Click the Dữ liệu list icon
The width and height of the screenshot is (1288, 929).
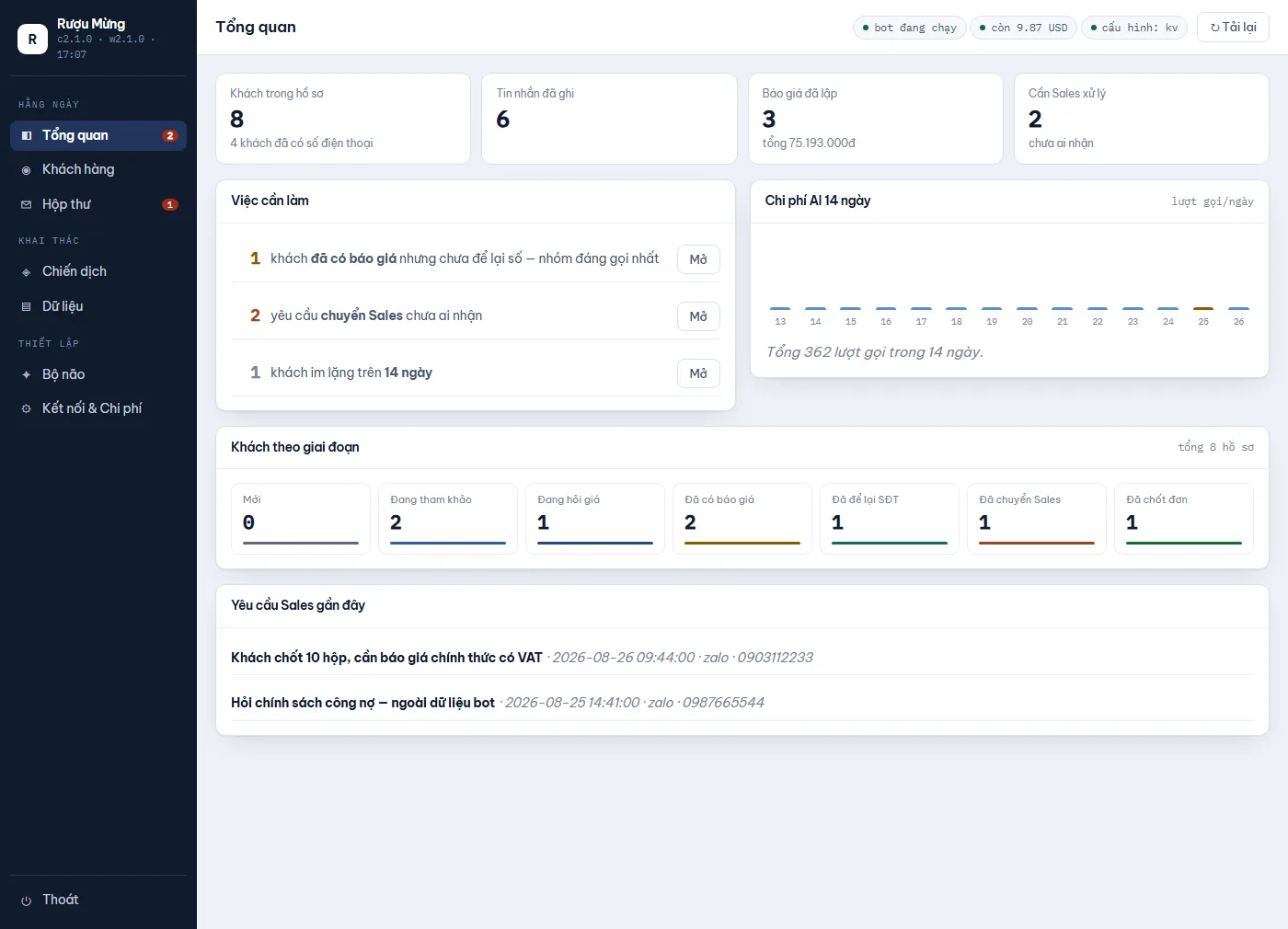pos(27,306)
